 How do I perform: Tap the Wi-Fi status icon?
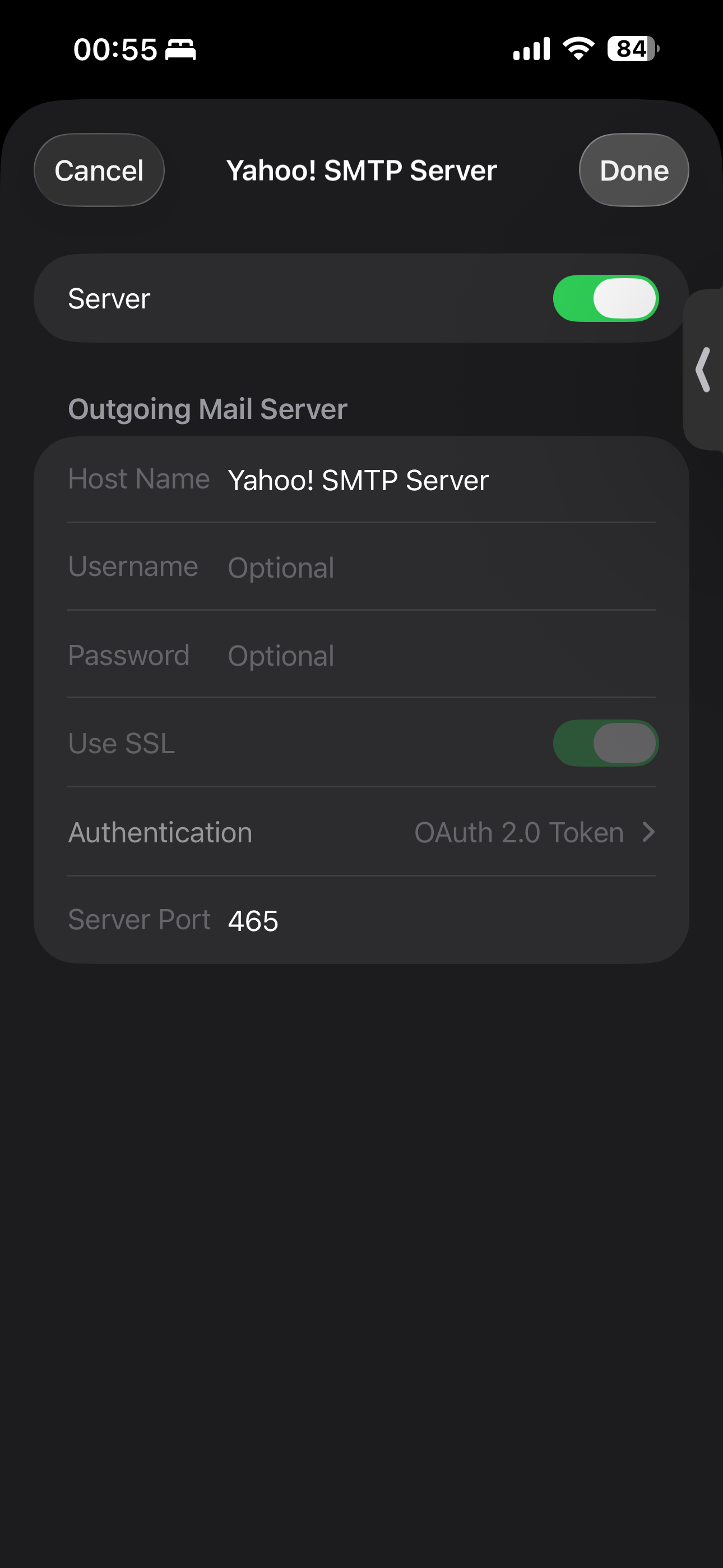pyautogui.click(x=578, y=49)
